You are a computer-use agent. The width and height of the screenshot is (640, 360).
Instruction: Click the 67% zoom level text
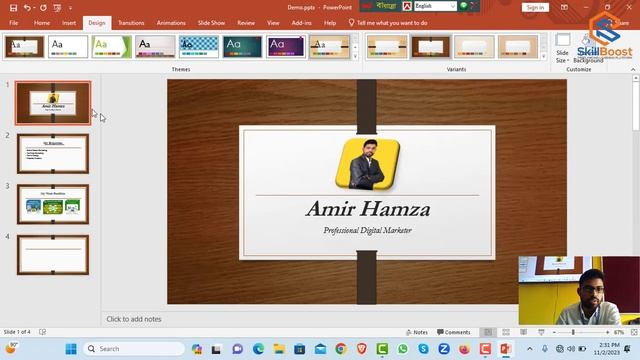(619, 332)
